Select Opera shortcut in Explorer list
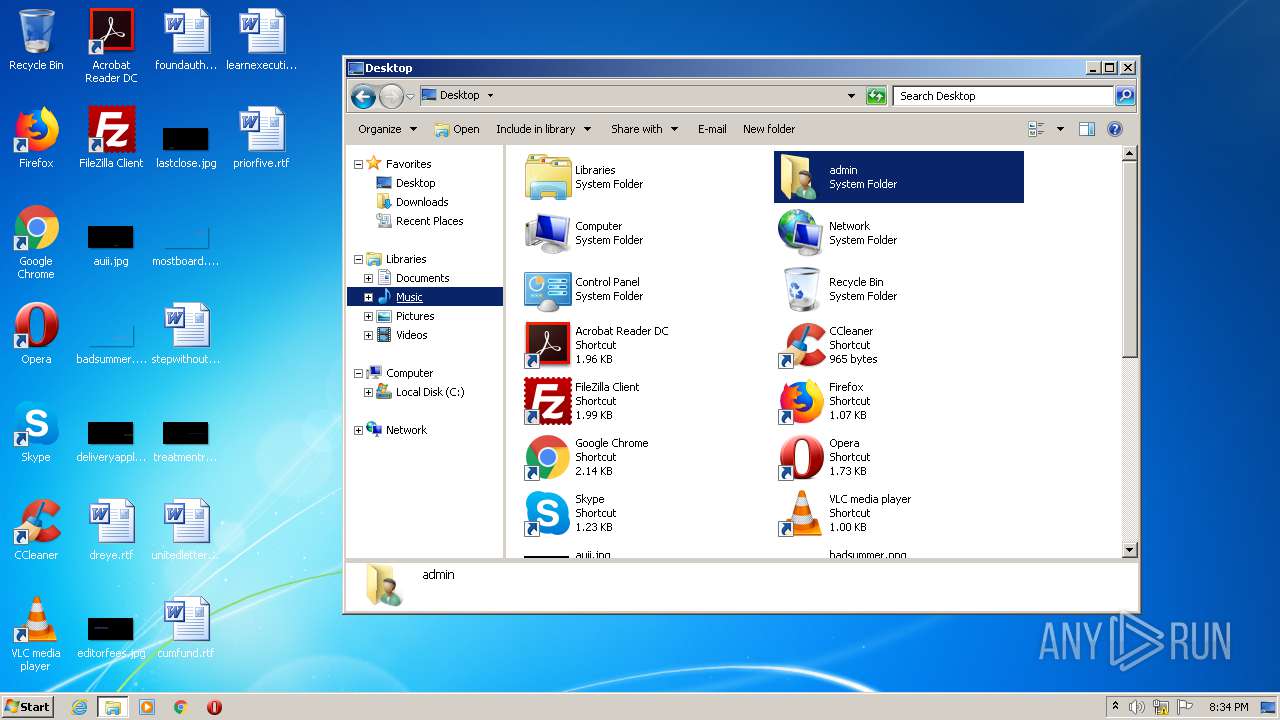Viewport: 1280px width, 720px height. click(801, 457)
